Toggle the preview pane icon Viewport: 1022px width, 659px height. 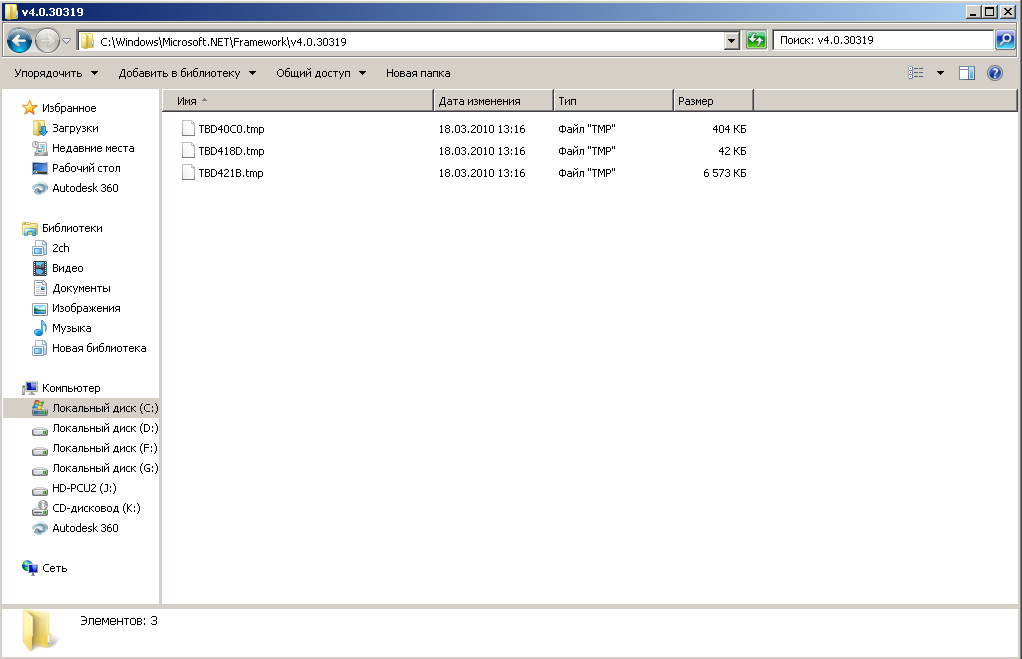[967, 73]
